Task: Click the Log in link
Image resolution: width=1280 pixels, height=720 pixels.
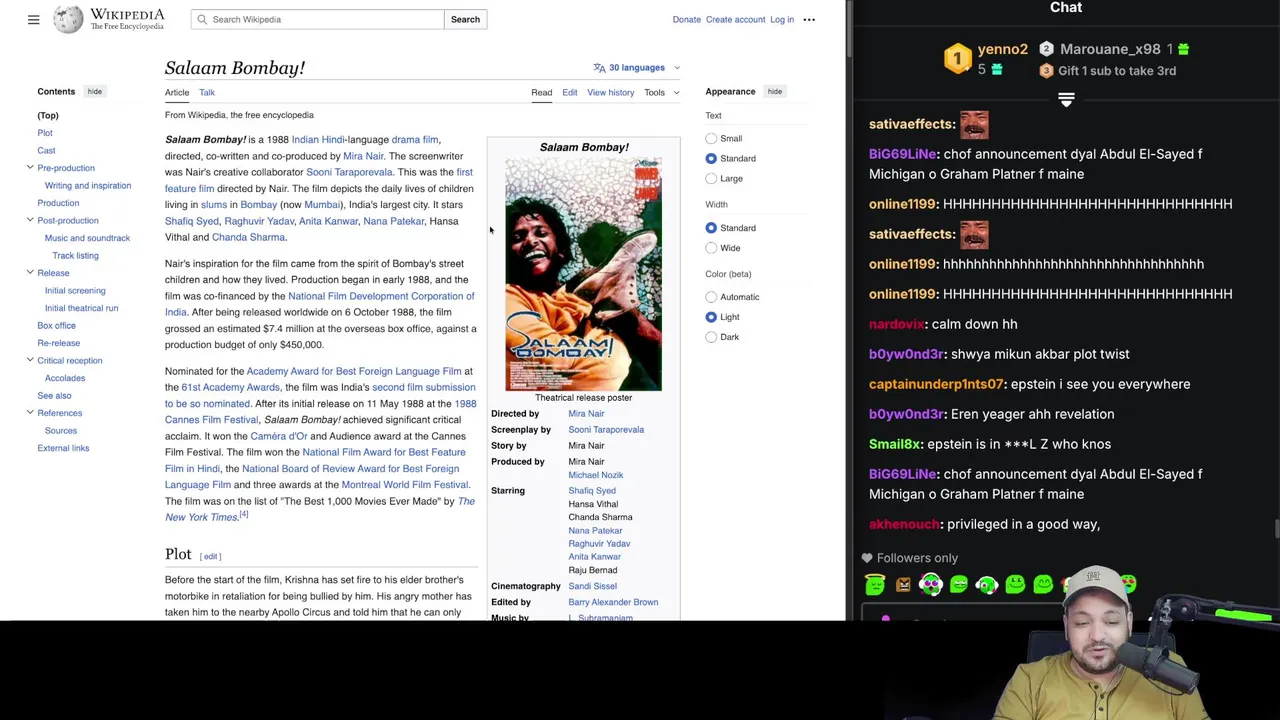Action: click(782, 19)
